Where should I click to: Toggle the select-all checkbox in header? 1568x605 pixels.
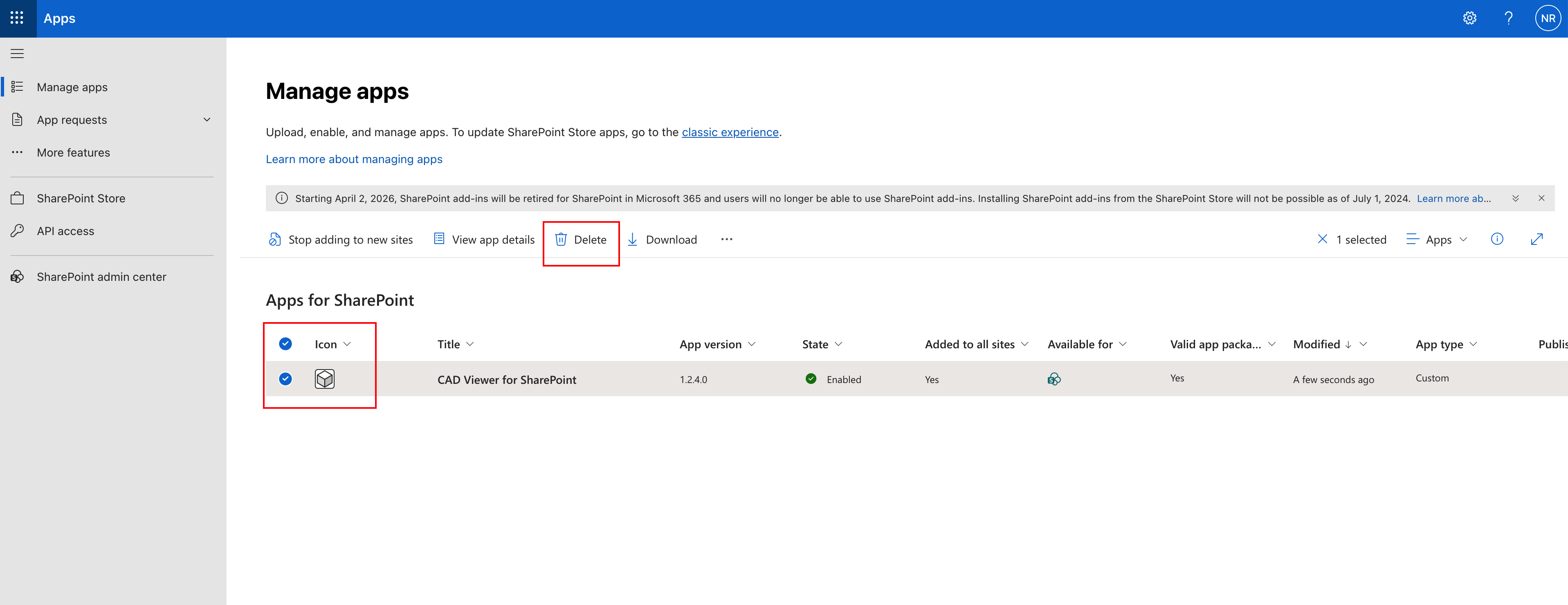pos(285,343)
